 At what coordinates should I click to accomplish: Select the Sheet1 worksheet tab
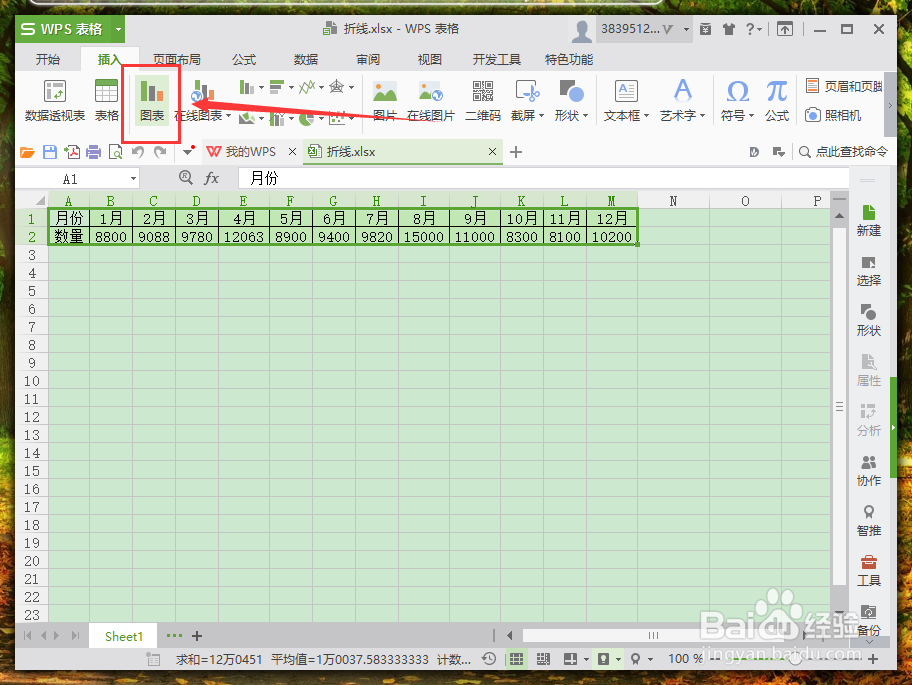pyautogui.click(x=123, y=636)
